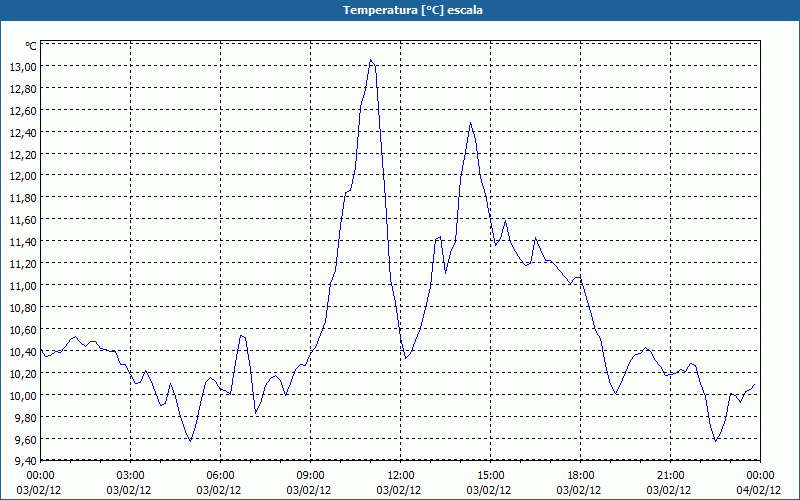800x500 pixels.
Task: Pick the 10,80 value on the axis
Action: tap(22, 308)
